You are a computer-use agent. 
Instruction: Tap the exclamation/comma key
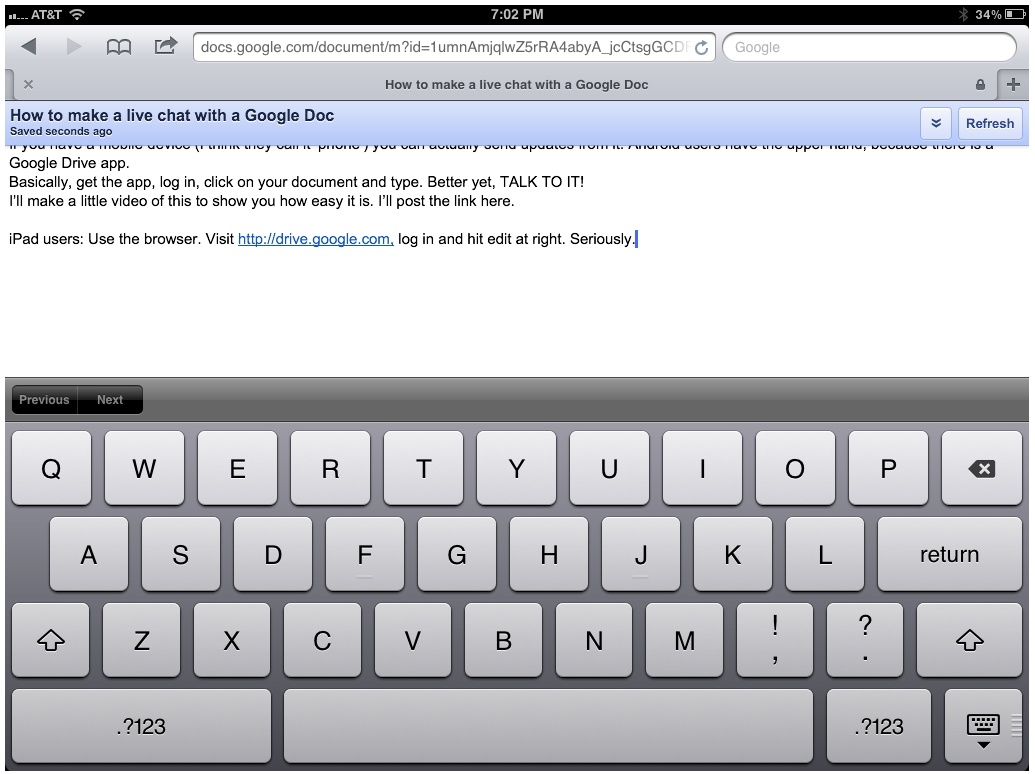pyautogui.click(x=775, y=640)
